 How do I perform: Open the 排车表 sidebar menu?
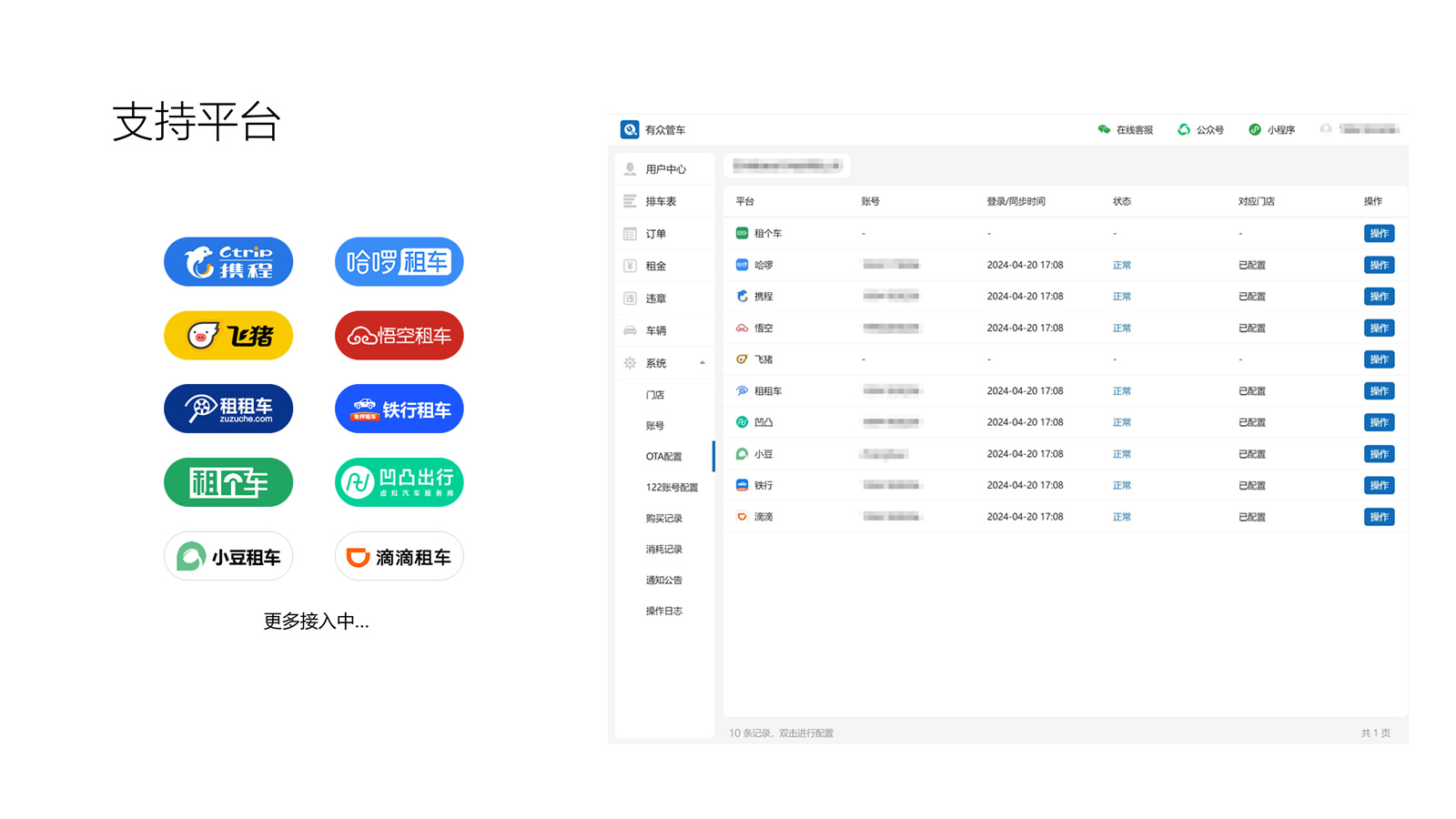click(661, 202)
